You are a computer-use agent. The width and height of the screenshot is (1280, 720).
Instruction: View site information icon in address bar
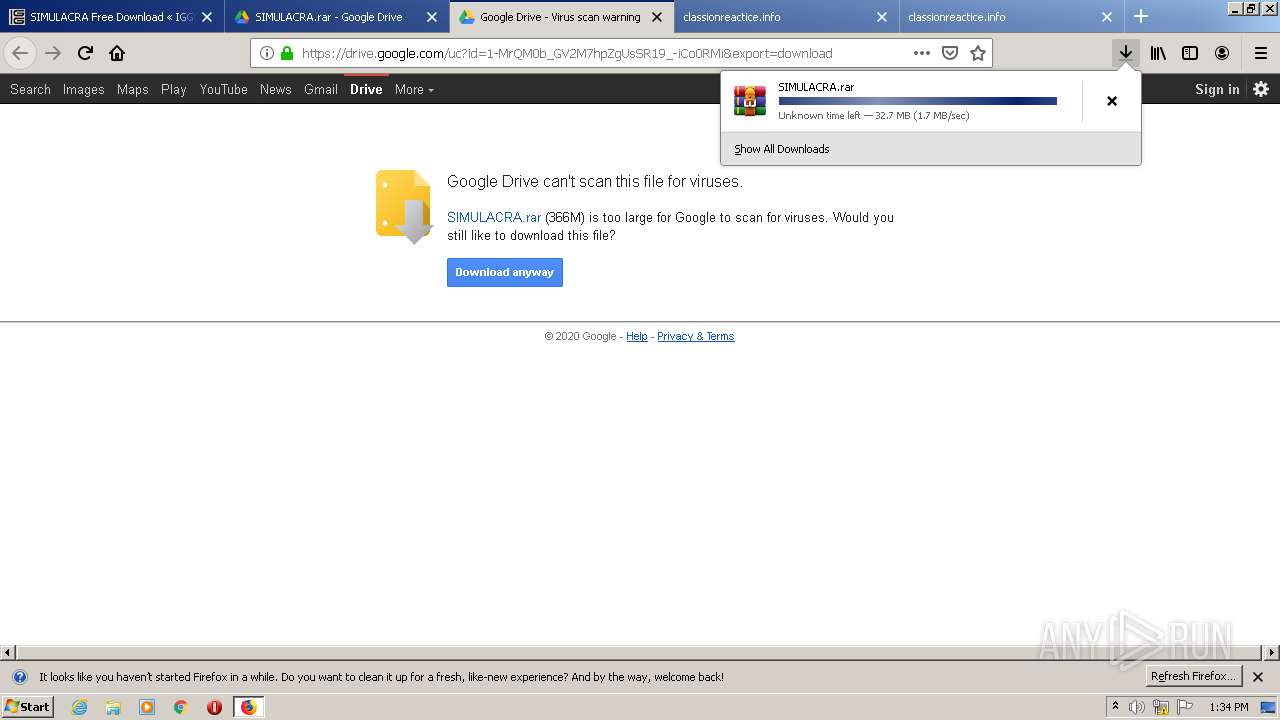pos(266,53)
